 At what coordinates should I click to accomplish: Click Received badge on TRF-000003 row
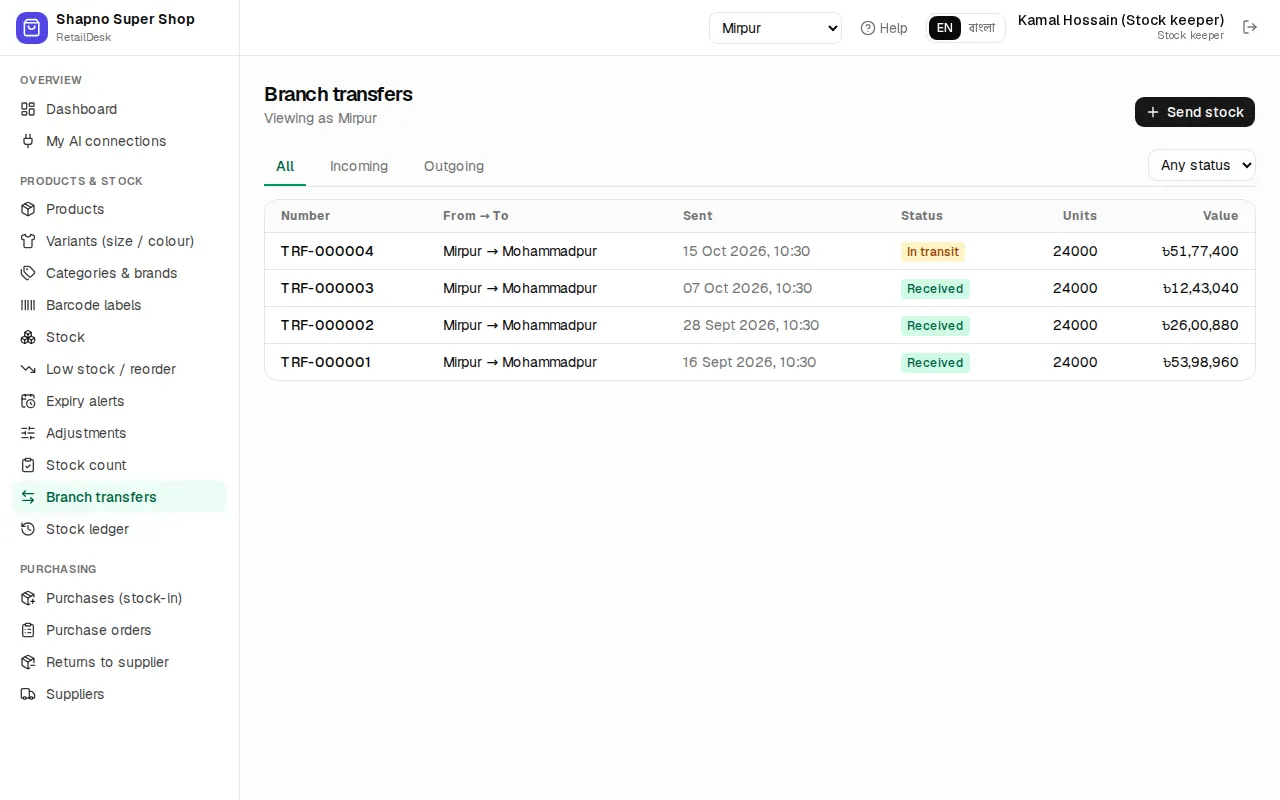coord(935,289)
